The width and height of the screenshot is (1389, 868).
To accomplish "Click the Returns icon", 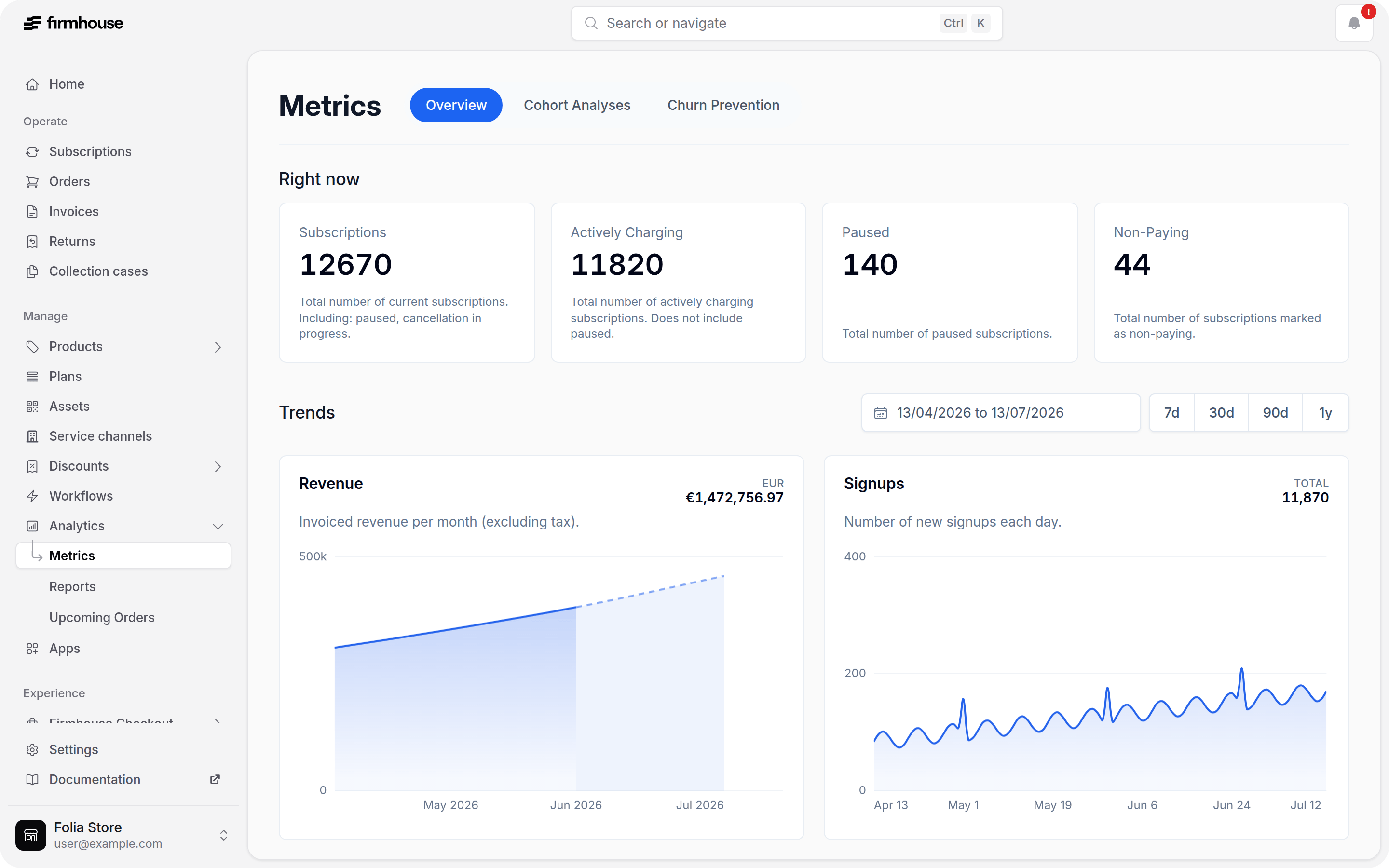I will pos(32,241).
